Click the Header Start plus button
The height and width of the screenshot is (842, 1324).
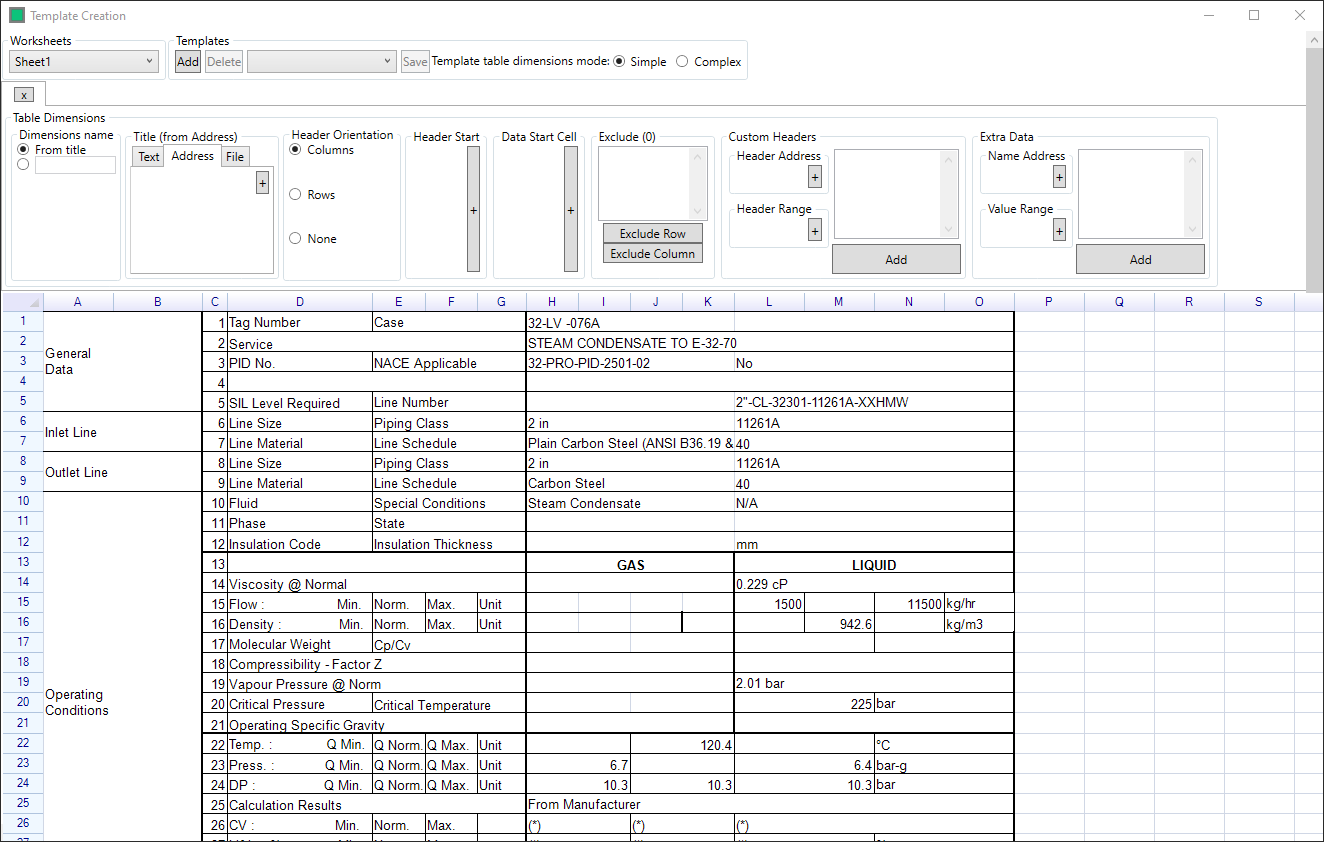473,209
